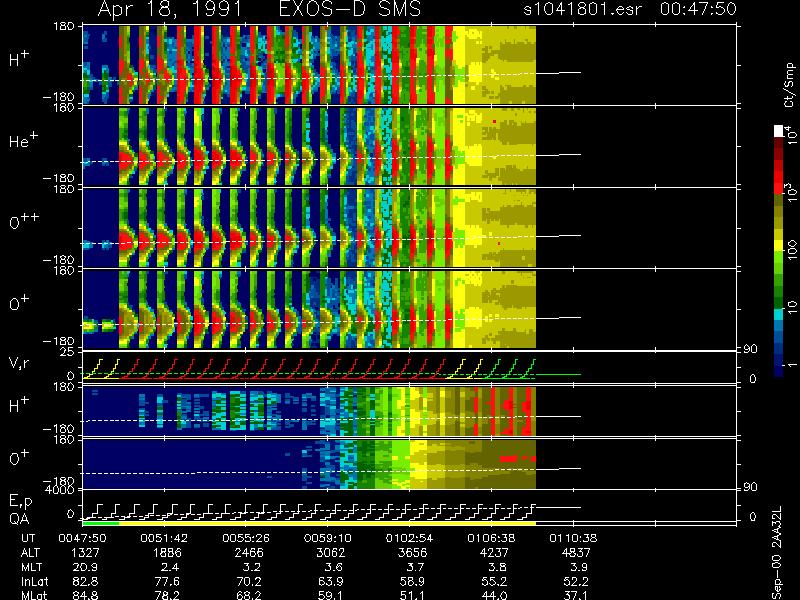Click the 00:47:50 time in the header
This screenshot has height=600, width=800.
tap(698, 9)
